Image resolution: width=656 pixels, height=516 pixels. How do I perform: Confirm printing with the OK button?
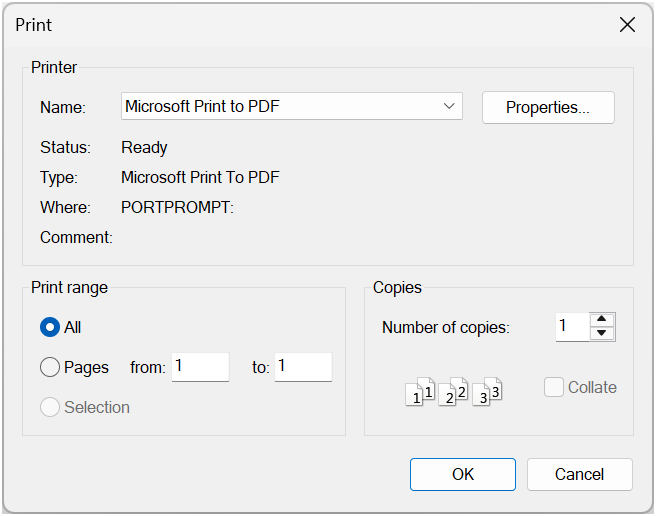click(x=462, y=474)
